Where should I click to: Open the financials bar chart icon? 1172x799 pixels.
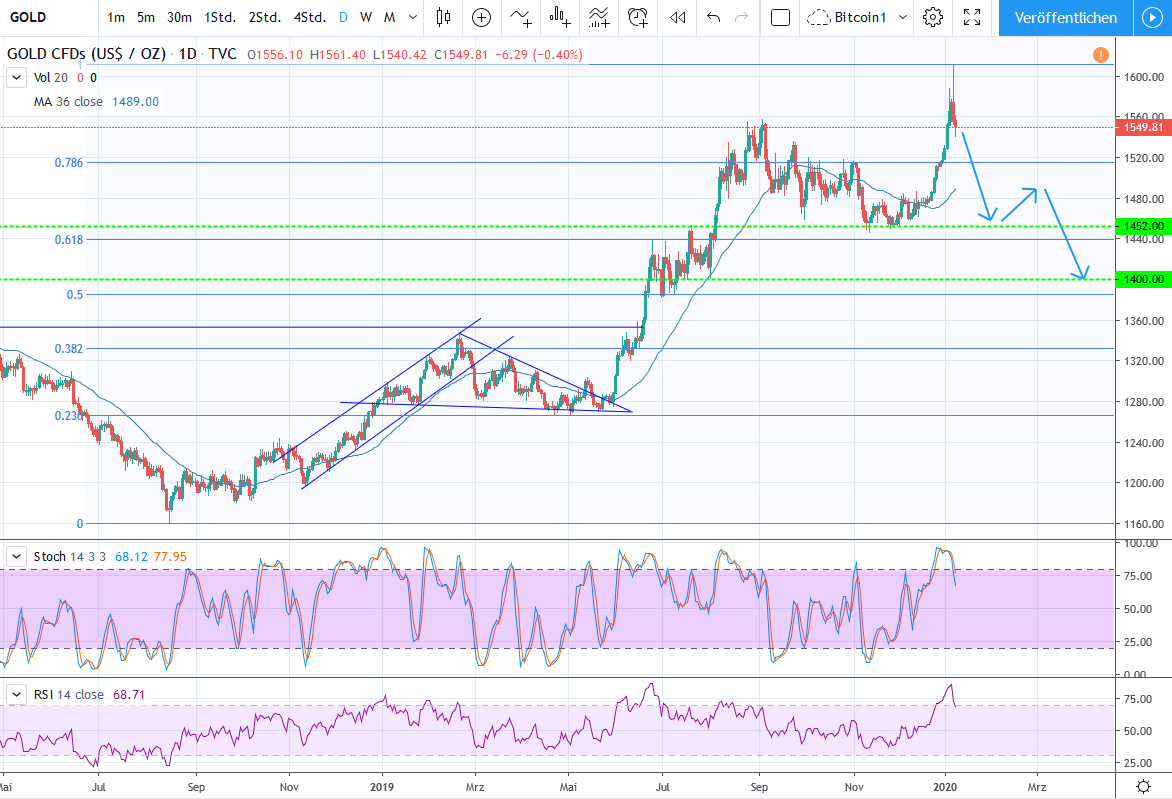click(x=560, y=17)
